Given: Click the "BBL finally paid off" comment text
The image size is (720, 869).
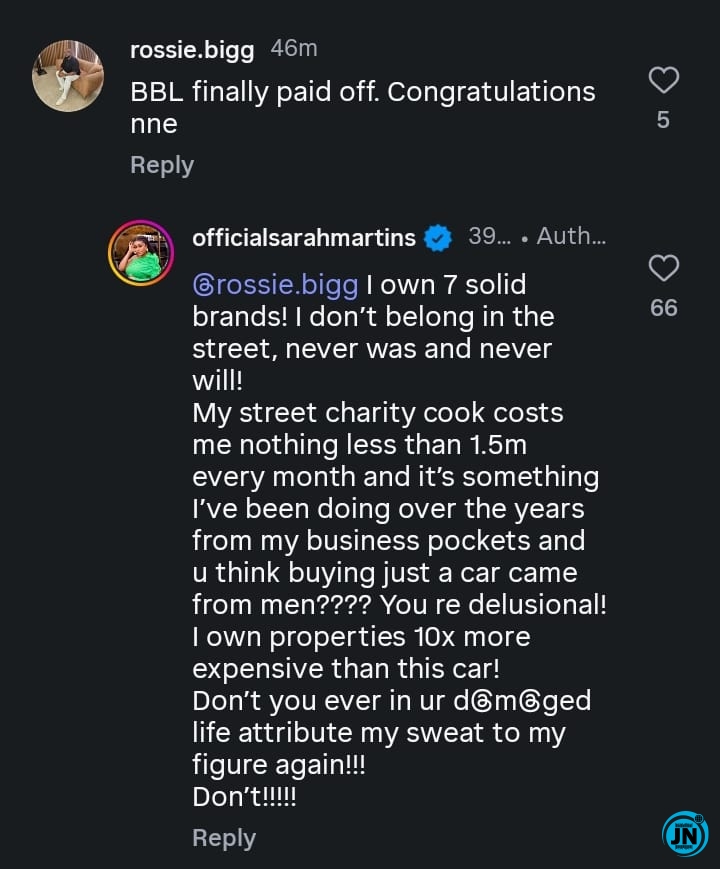Looking at the screenshot, I should 362,92.
